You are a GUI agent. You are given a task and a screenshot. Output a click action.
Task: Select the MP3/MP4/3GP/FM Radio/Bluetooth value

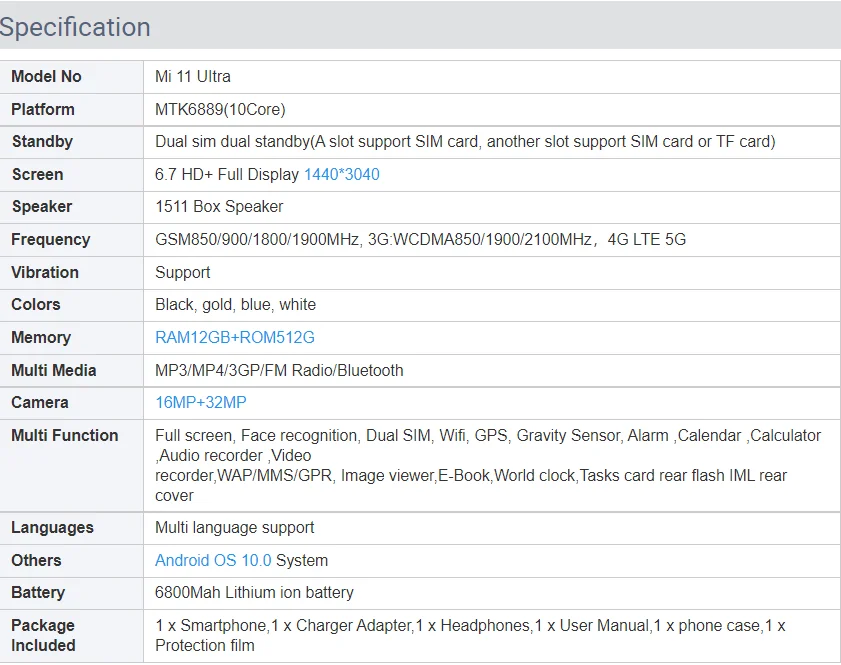coord(279,371)
